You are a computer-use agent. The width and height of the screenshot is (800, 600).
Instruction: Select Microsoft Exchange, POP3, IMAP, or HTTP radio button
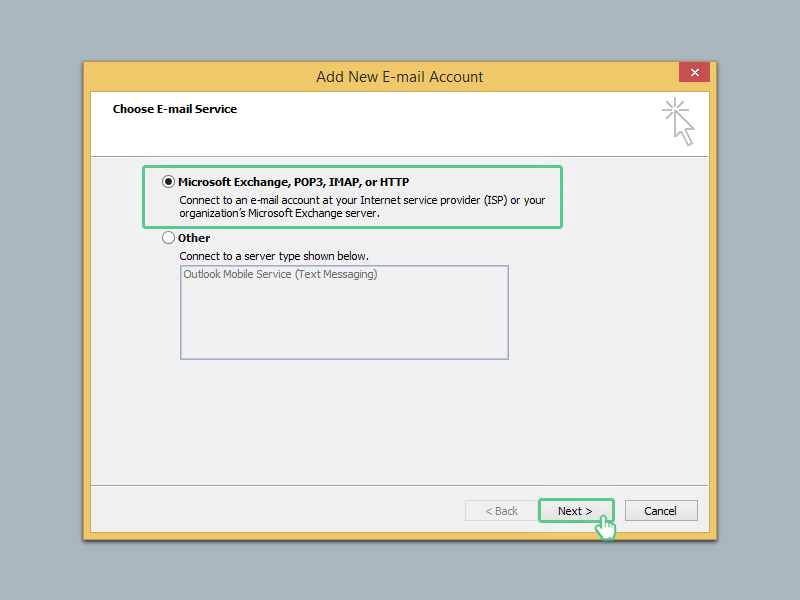pos(168,182)
